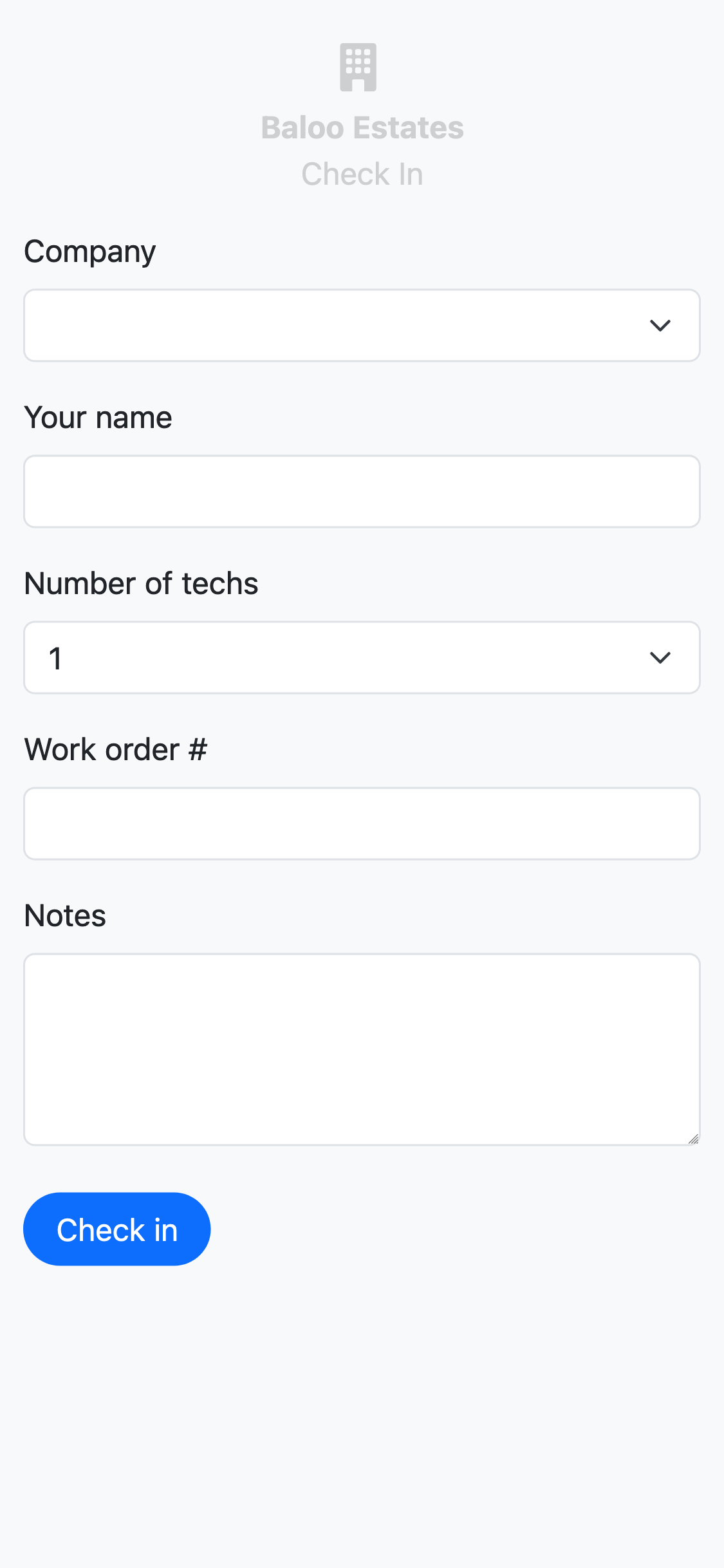Image resolution: width=724 pixels, height=1568 pixels.
Task: Click the Number of techs chevron arrow
Action: point(660,658)
